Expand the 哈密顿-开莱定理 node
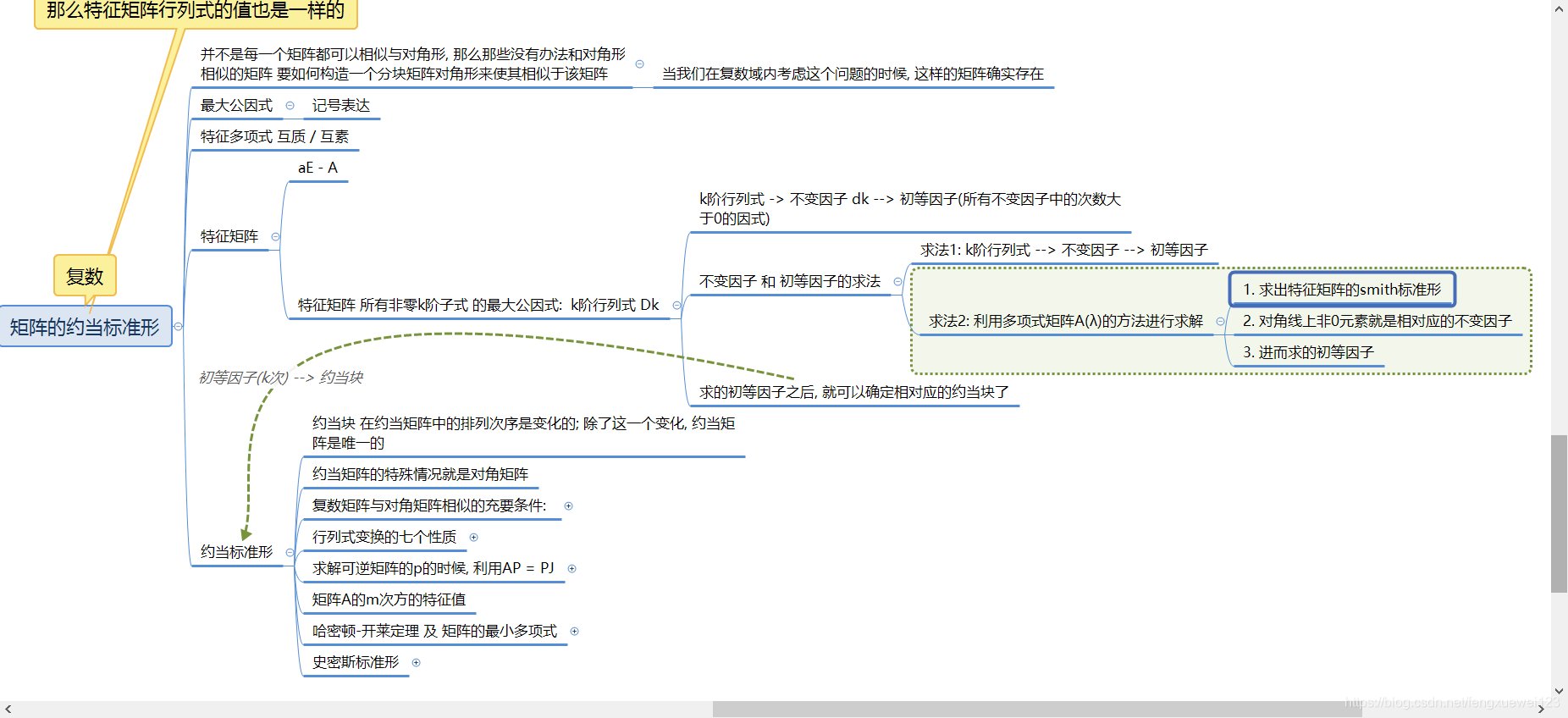The image size is (1568, 718). [x=575, y=632]
